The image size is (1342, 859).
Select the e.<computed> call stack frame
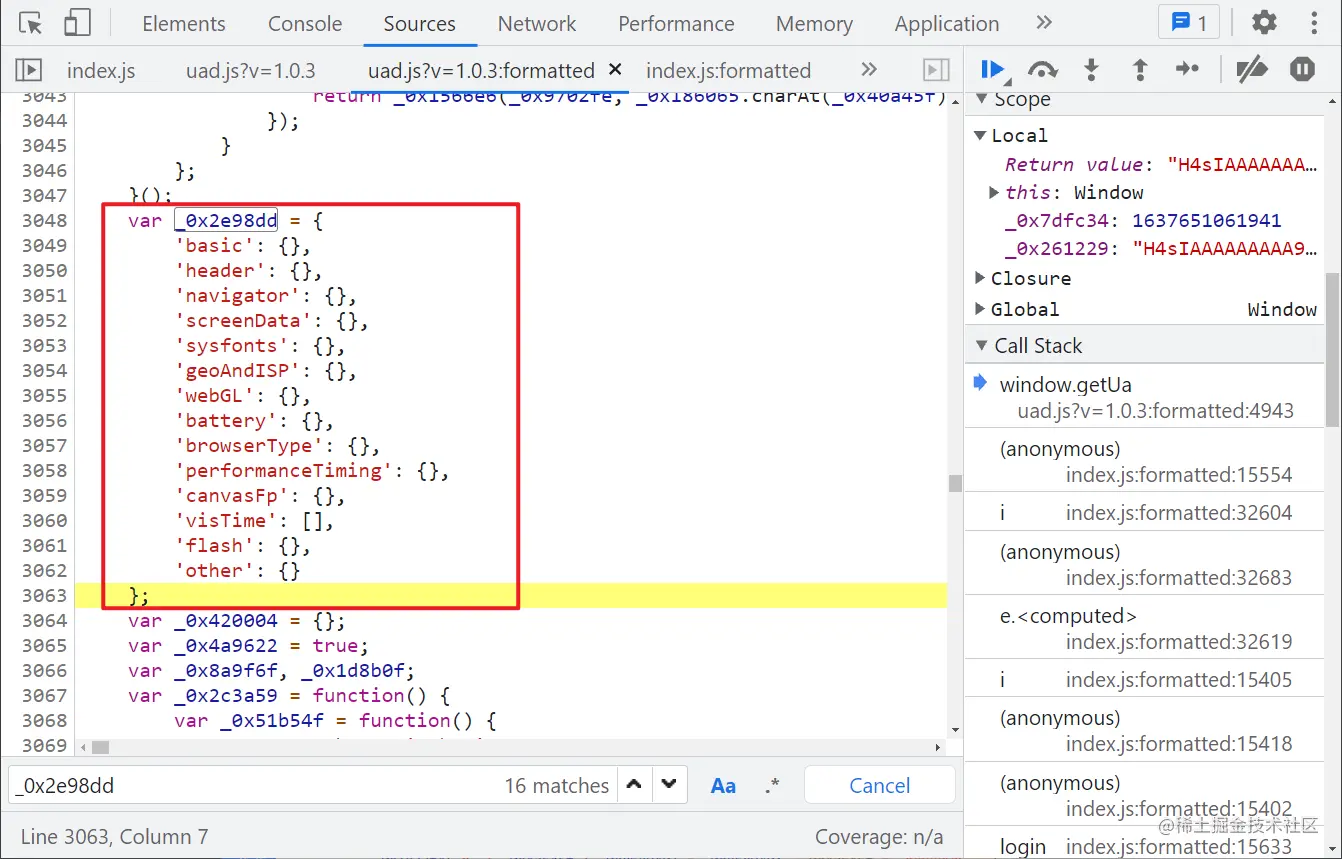pos(1144,629)
